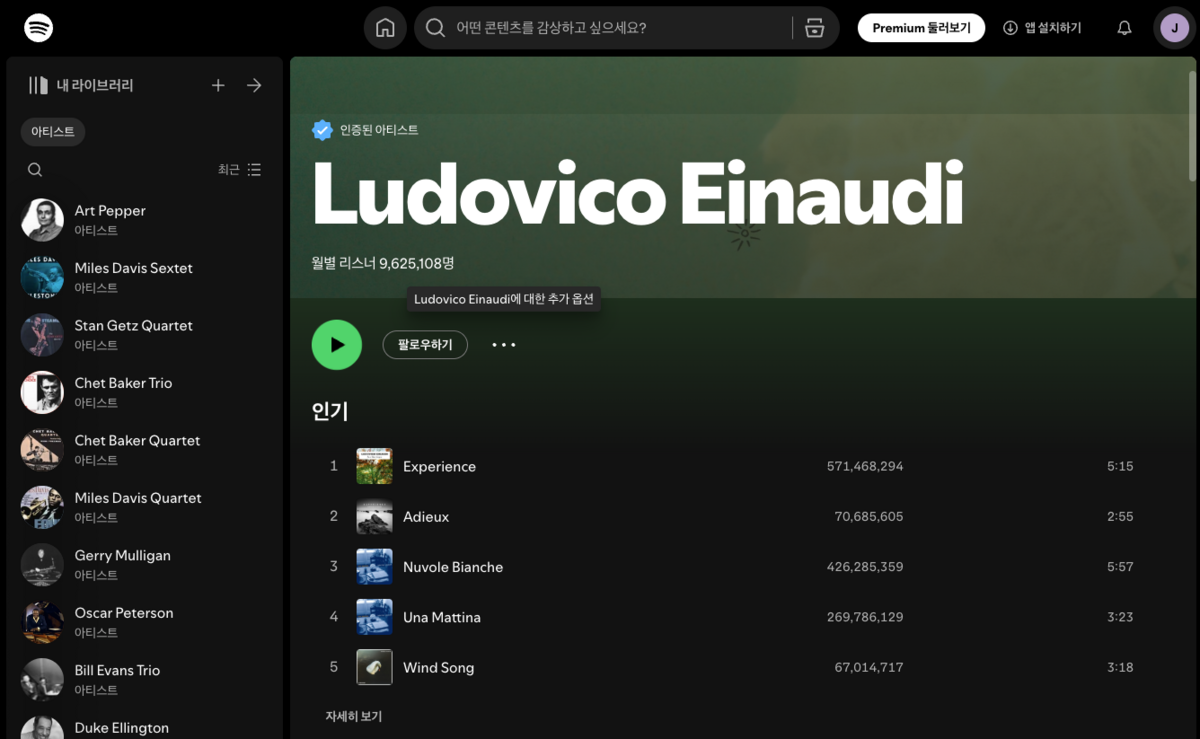
Task: Play Ludovico Einaudi with green button
Action: (337, 345)
